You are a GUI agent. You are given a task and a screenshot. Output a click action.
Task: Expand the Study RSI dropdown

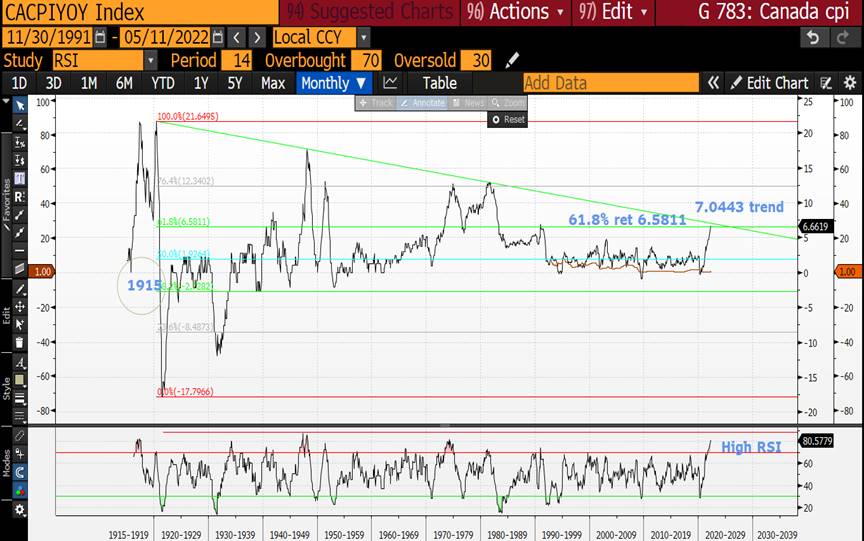point(150,60)
